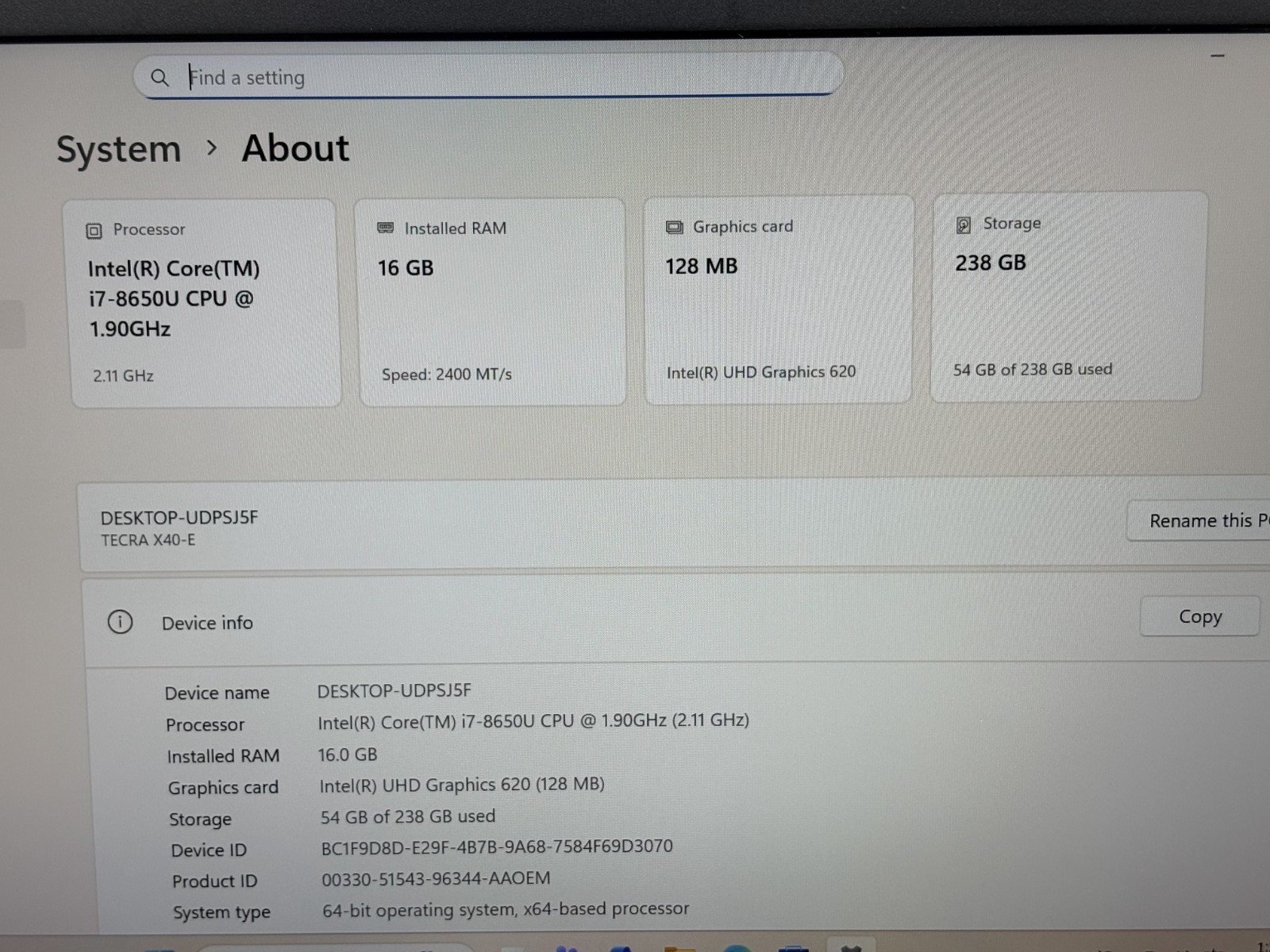Viewport: 1270px width, 952px height.
Task: Select the Device ID value BC1F9D8D
Action: click(x=497, y=847)
